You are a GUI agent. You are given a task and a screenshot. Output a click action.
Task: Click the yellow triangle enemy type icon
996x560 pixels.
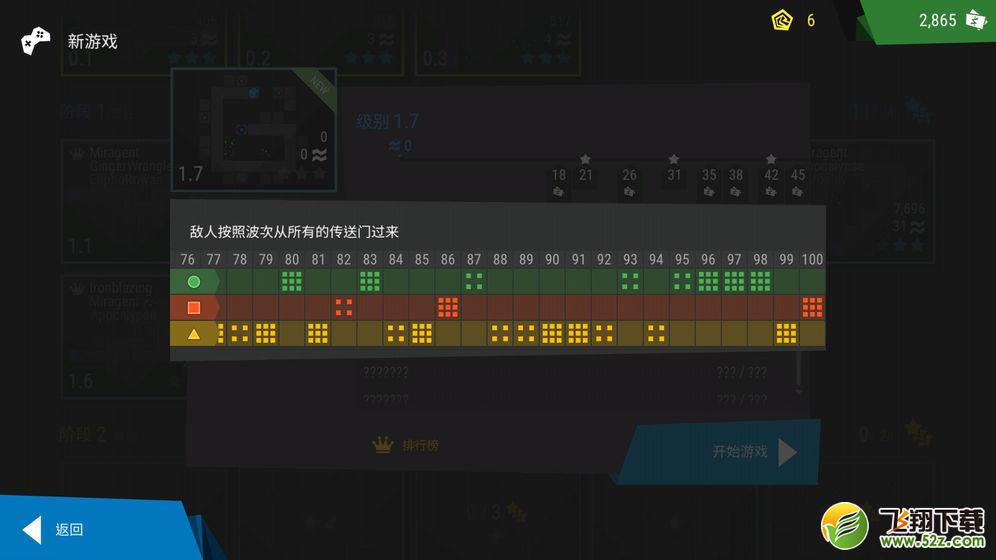194,334
